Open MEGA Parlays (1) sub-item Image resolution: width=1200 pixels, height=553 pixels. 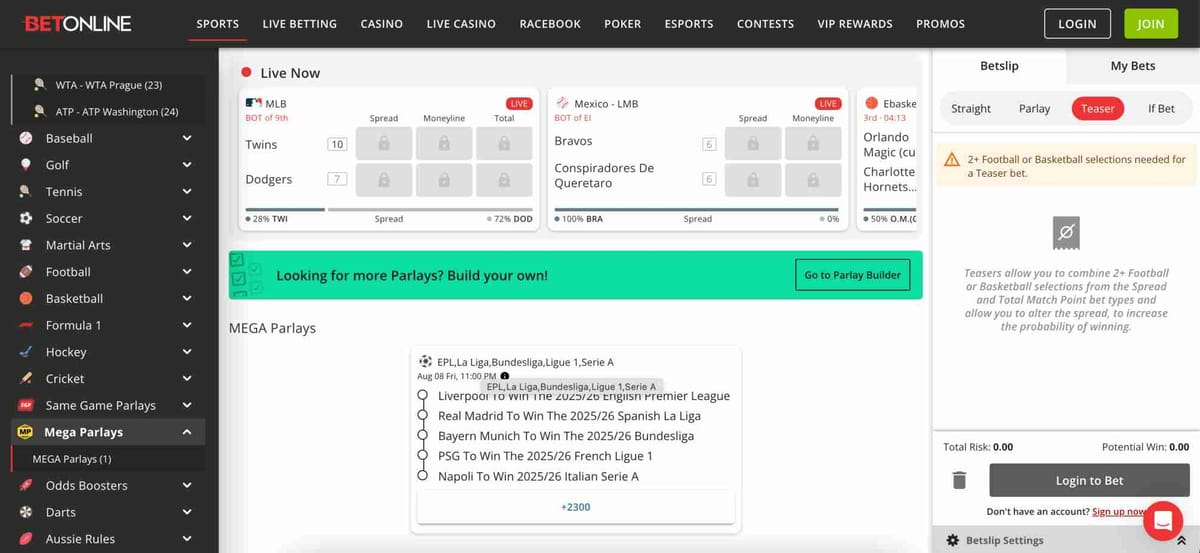tap(72, 459)
